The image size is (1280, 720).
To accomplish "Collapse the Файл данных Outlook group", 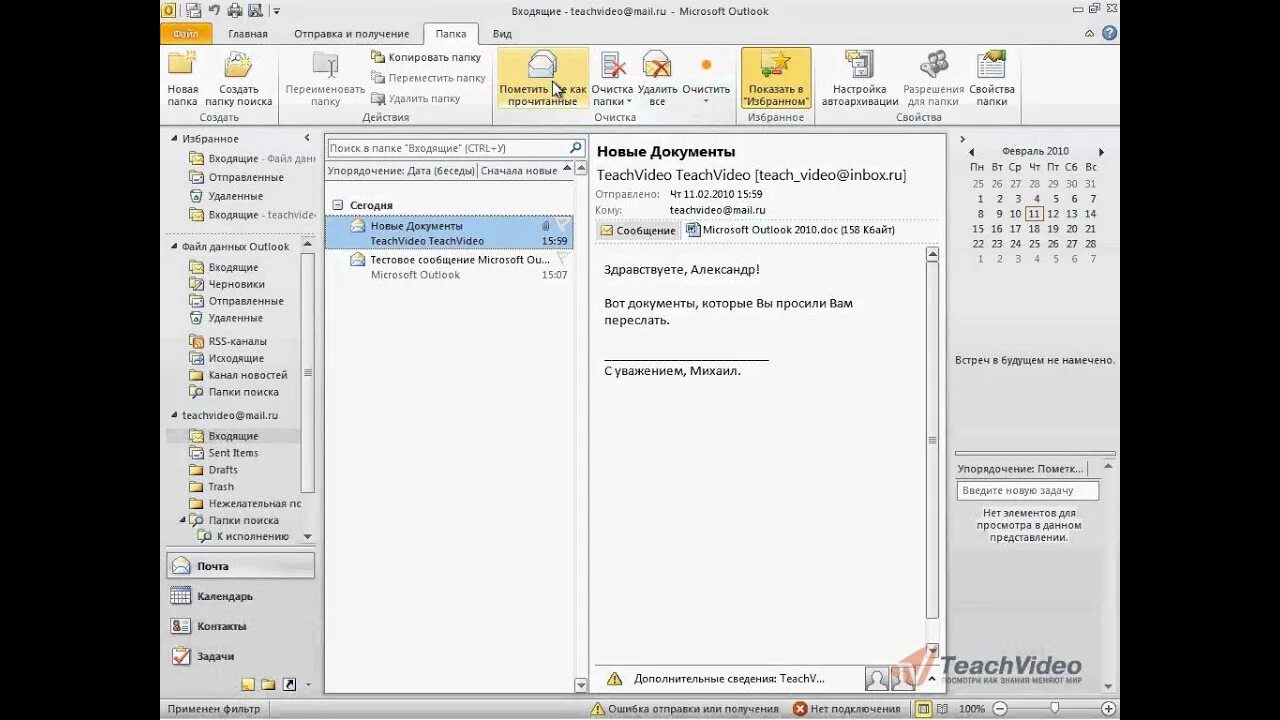I will 174,247.
